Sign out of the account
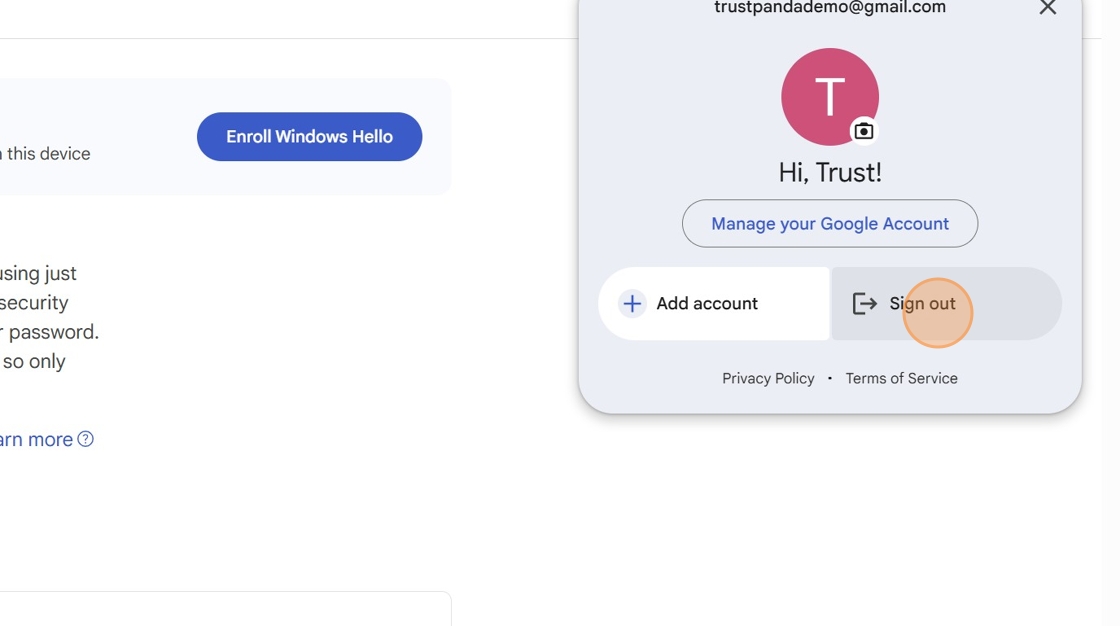Viewport: 1120px width, 626px height. point(946,304)
